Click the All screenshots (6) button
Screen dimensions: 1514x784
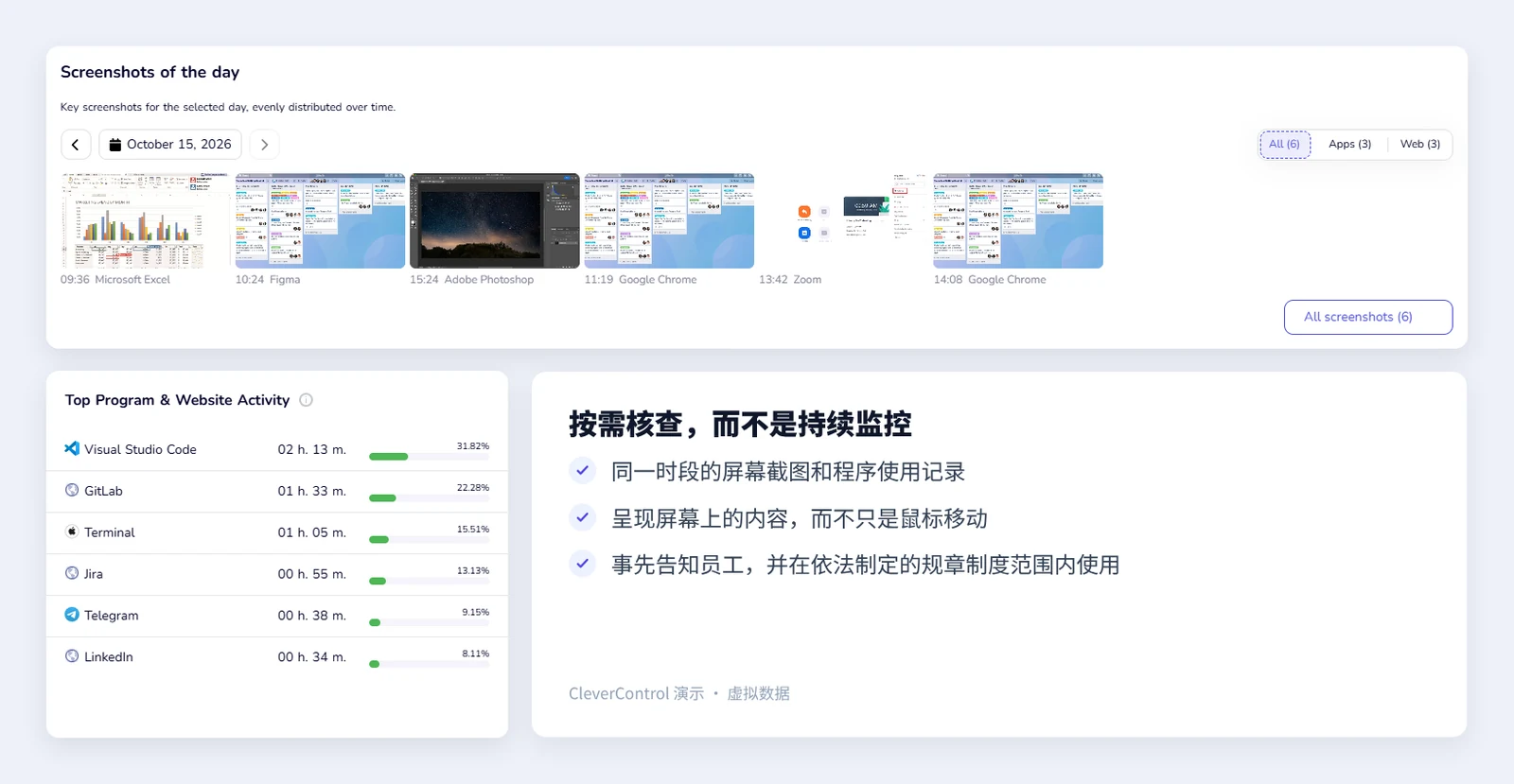coord(1368,317)
